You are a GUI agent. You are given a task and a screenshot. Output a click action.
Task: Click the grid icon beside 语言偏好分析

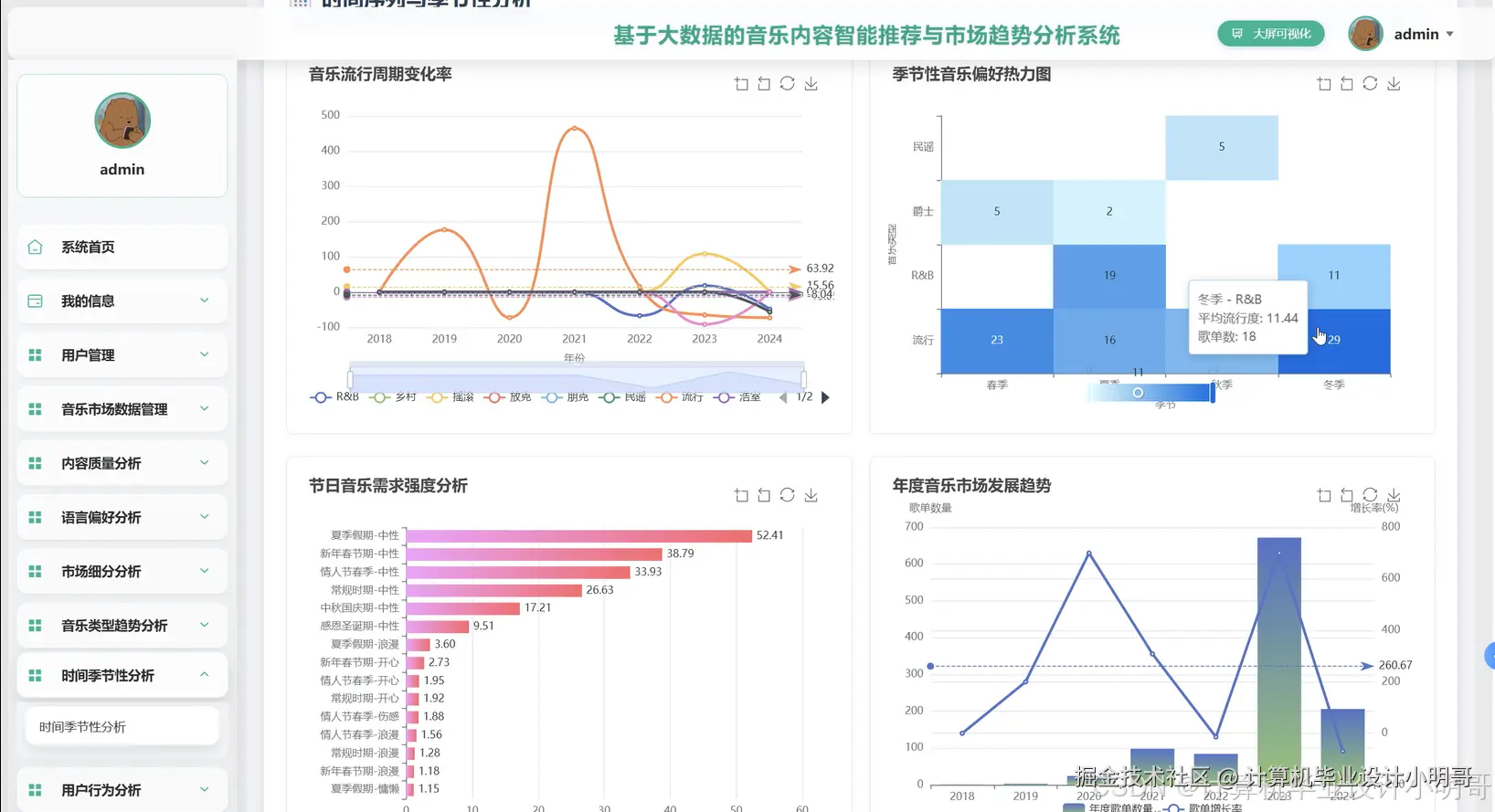click(35, 517)
